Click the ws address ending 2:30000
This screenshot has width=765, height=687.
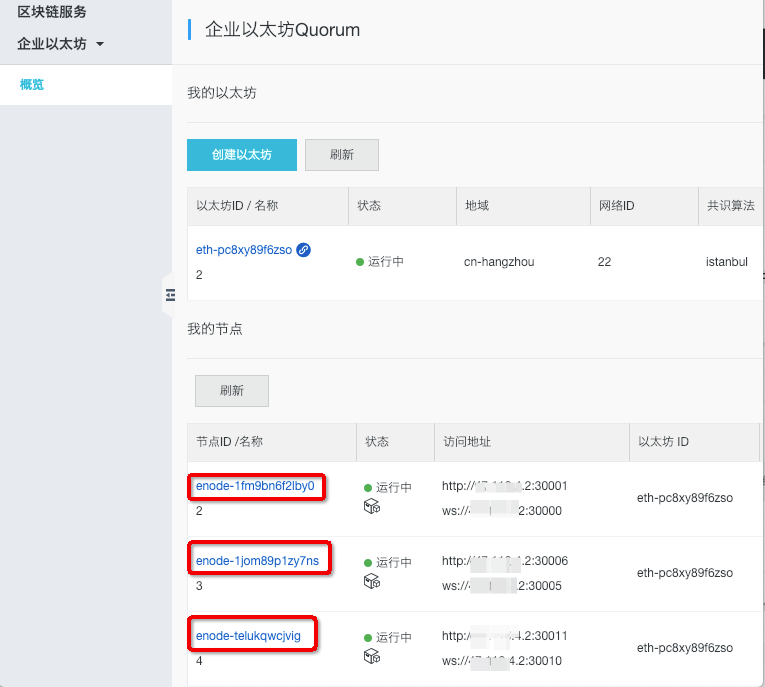point(502,511)
